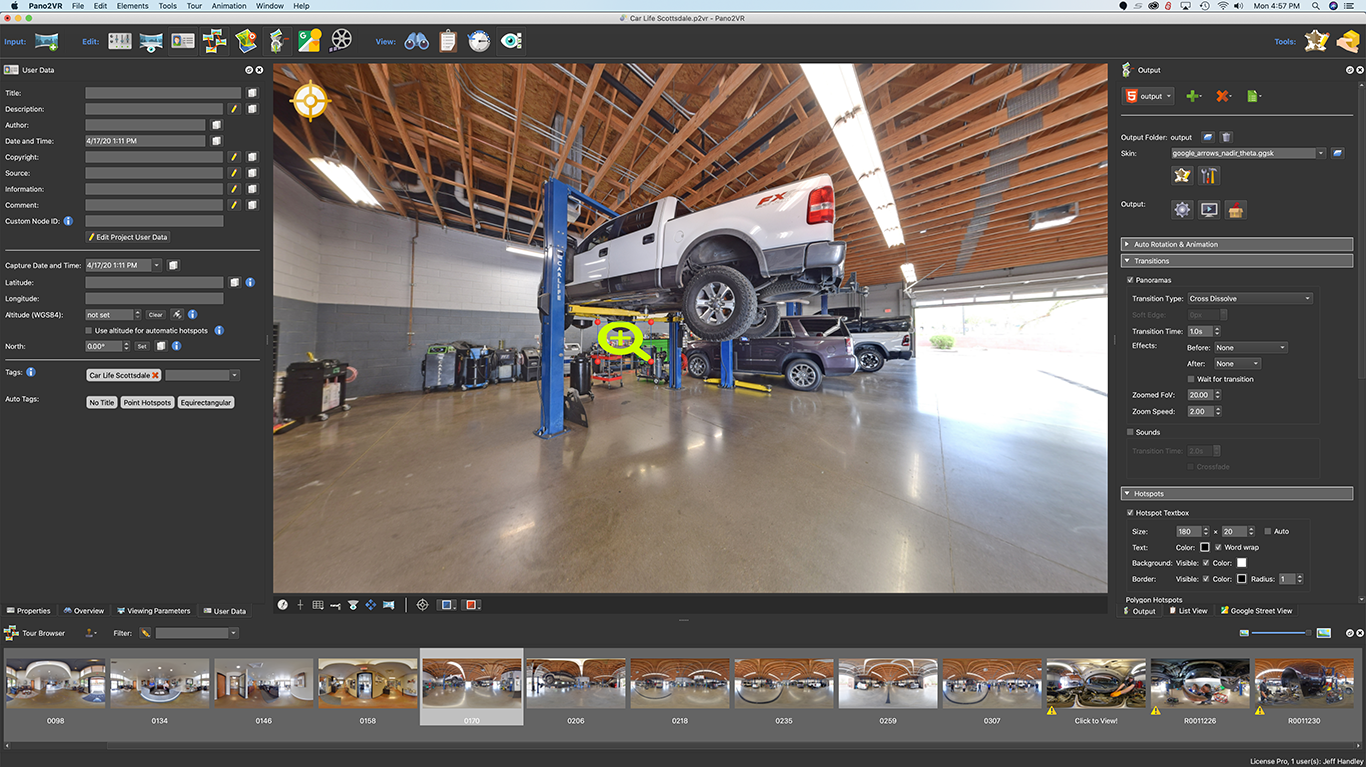This screenshot has height=767, width=1366.
Task: Open the History clipboard toolbar icon
Action: tap(448, 41)
